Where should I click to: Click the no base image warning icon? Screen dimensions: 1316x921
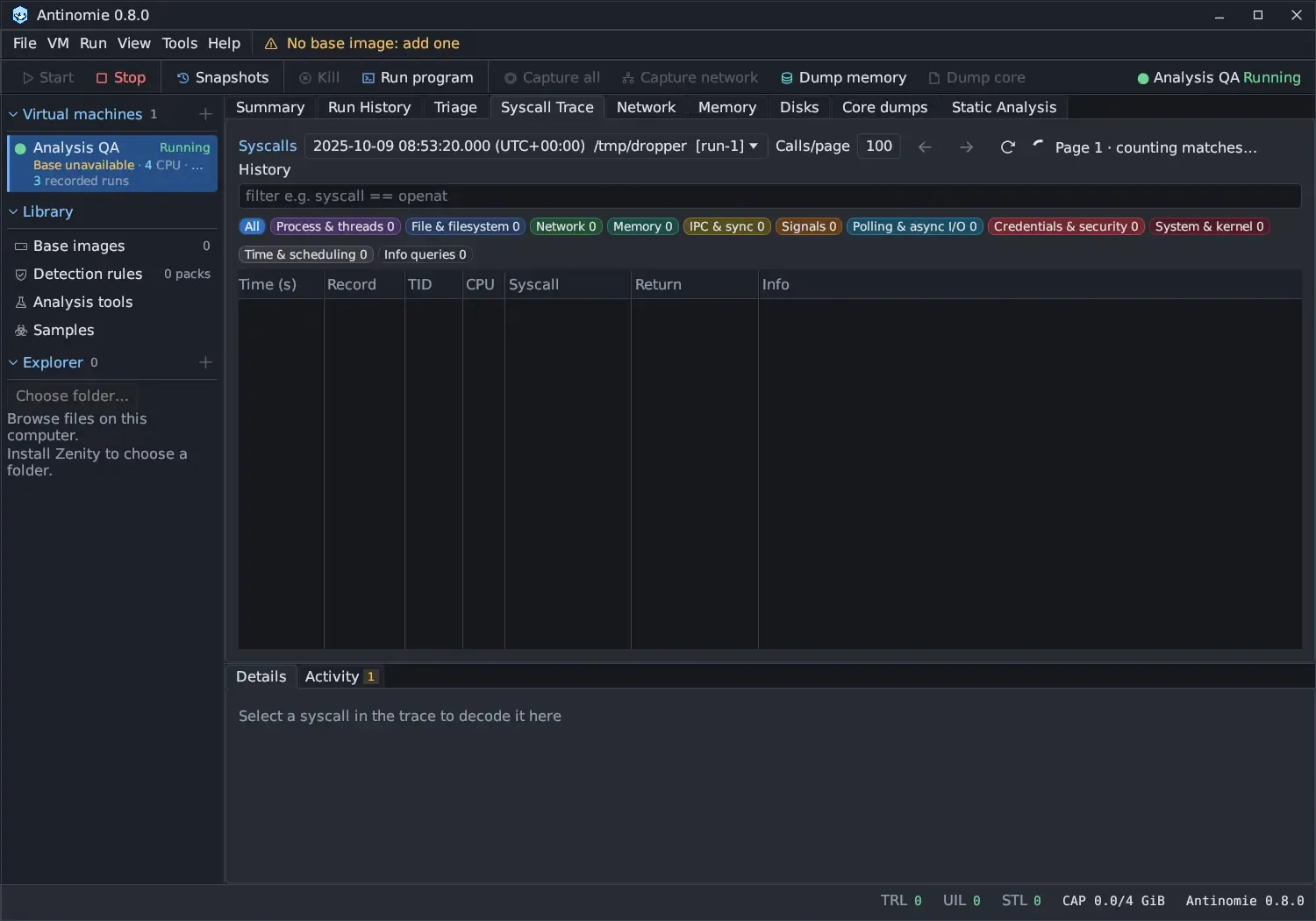271,44
